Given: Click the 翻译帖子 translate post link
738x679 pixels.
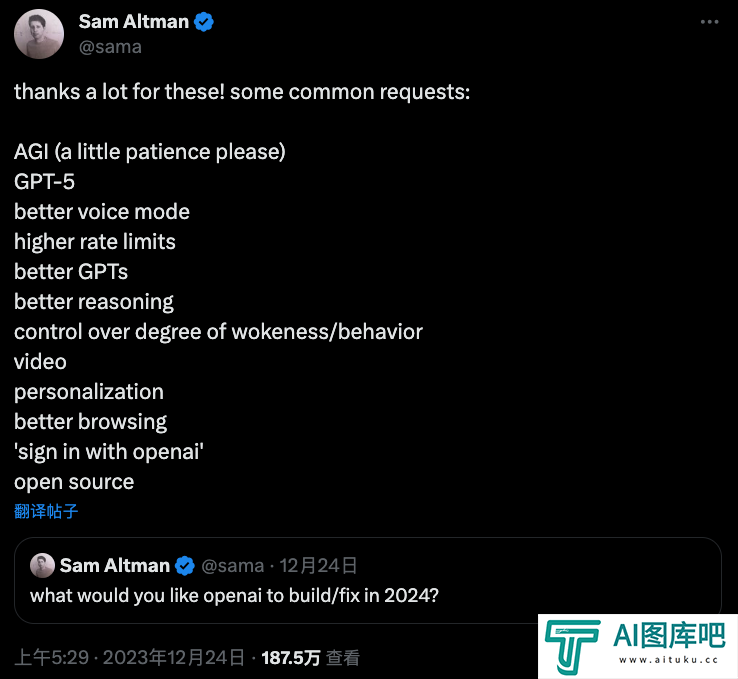Looking at the screenshot, I should pyautogui.click(x=46, y=511).
